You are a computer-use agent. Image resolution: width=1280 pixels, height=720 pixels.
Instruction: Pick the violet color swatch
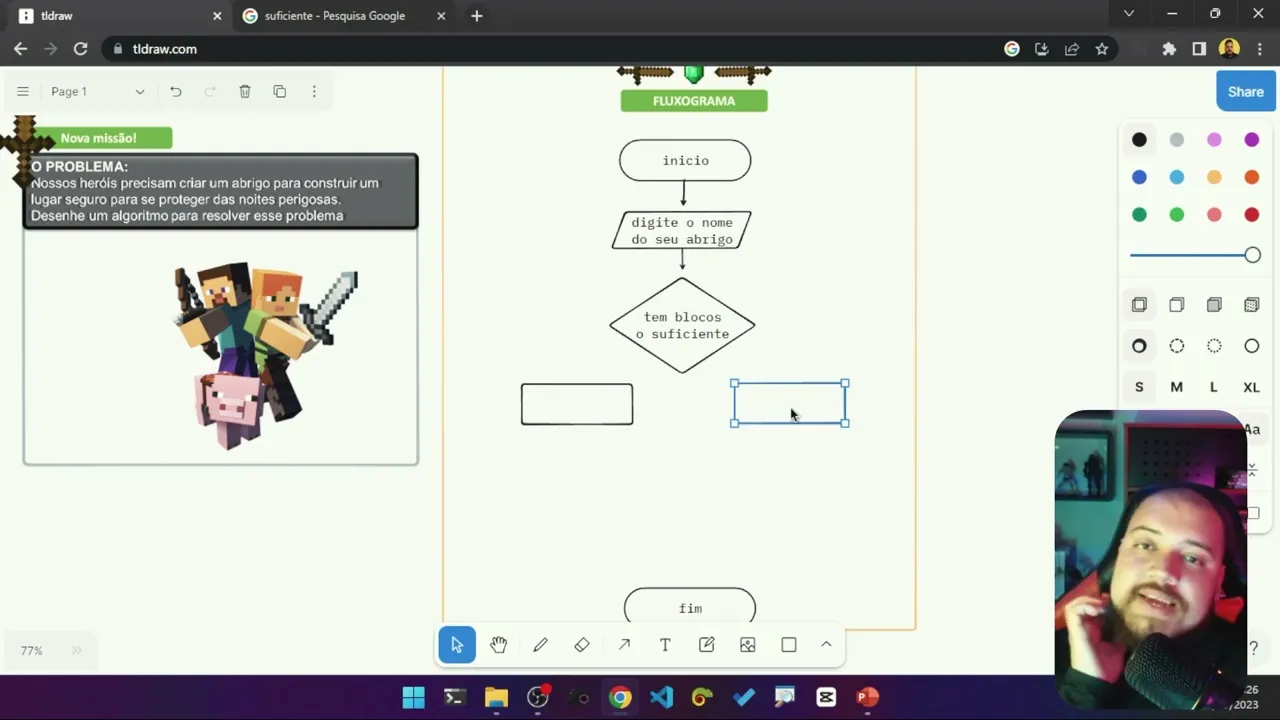[1252, 140]
